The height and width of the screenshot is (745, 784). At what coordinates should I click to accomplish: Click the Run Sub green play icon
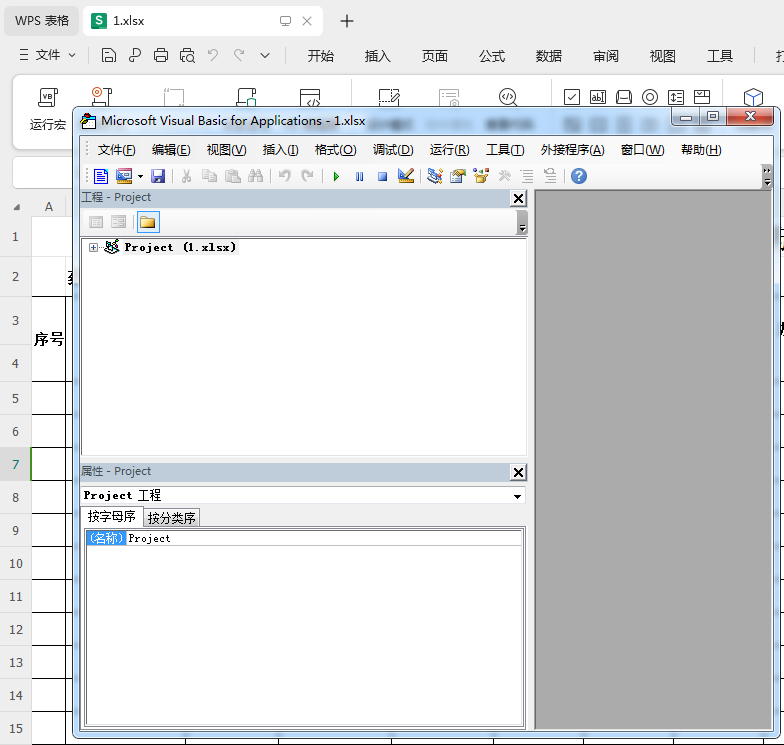[x=336, y=176]
